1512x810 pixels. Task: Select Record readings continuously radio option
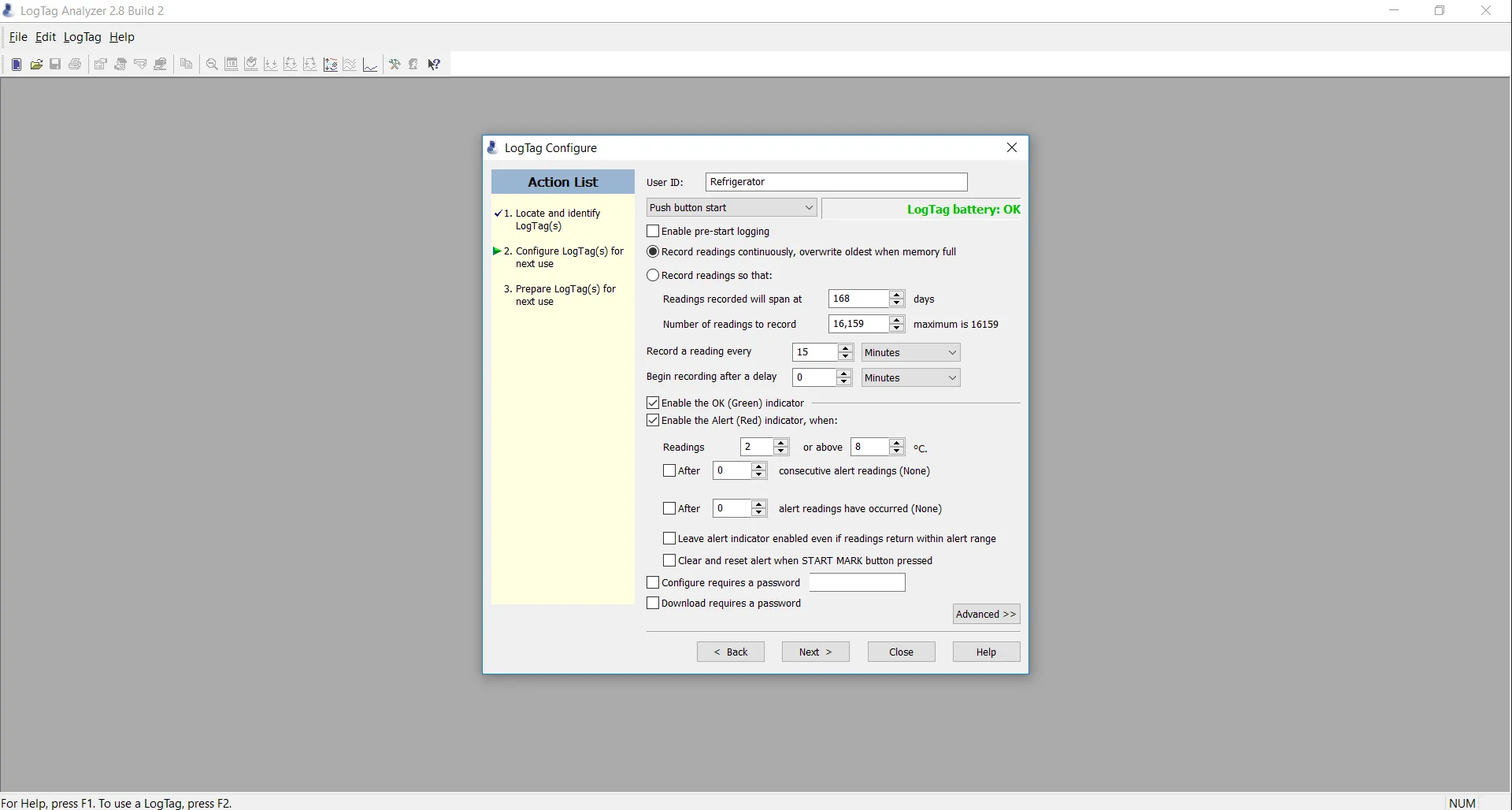(x=653, y=251)
